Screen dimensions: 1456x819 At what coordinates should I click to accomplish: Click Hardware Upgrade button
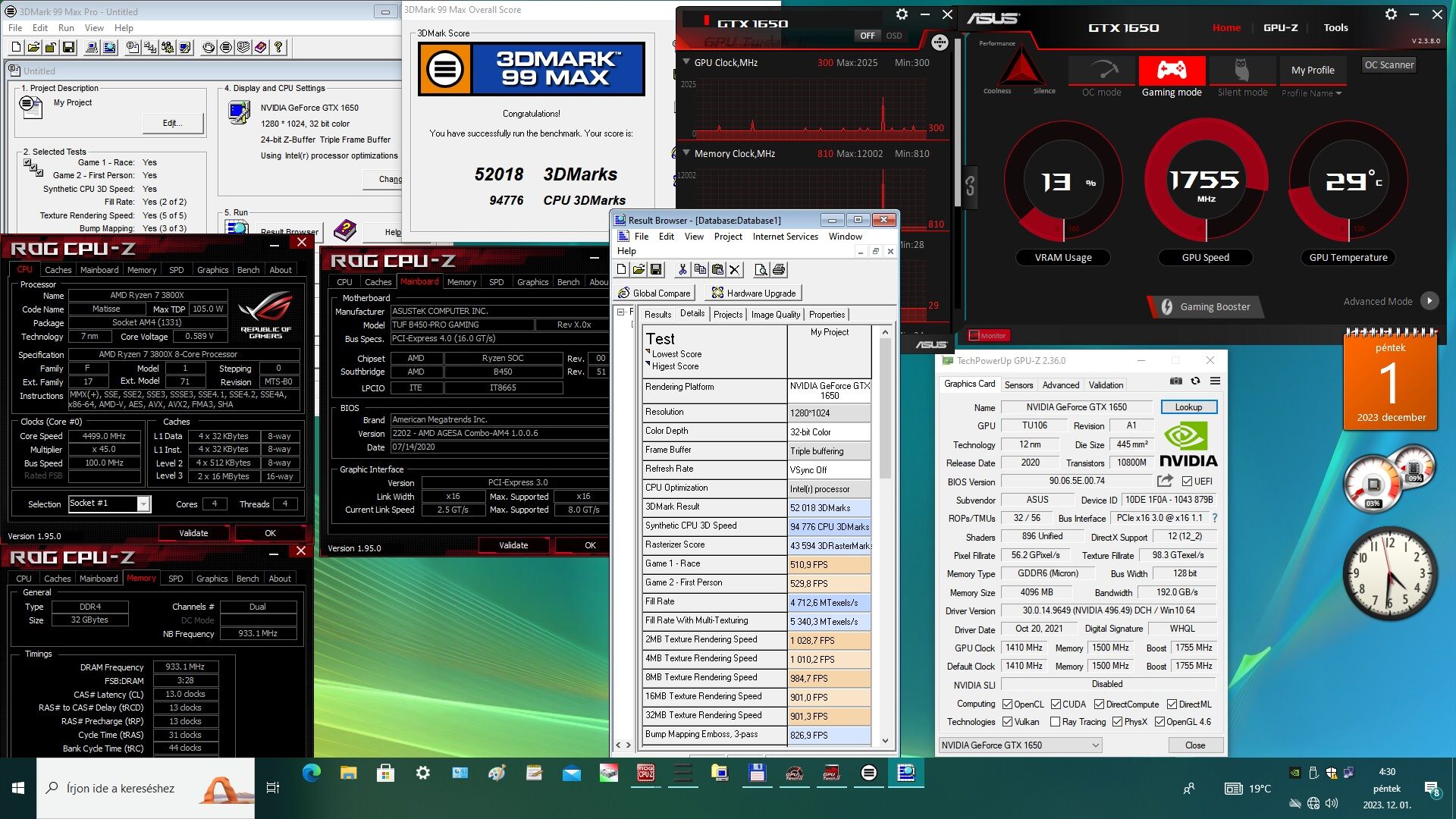point(754,293)
